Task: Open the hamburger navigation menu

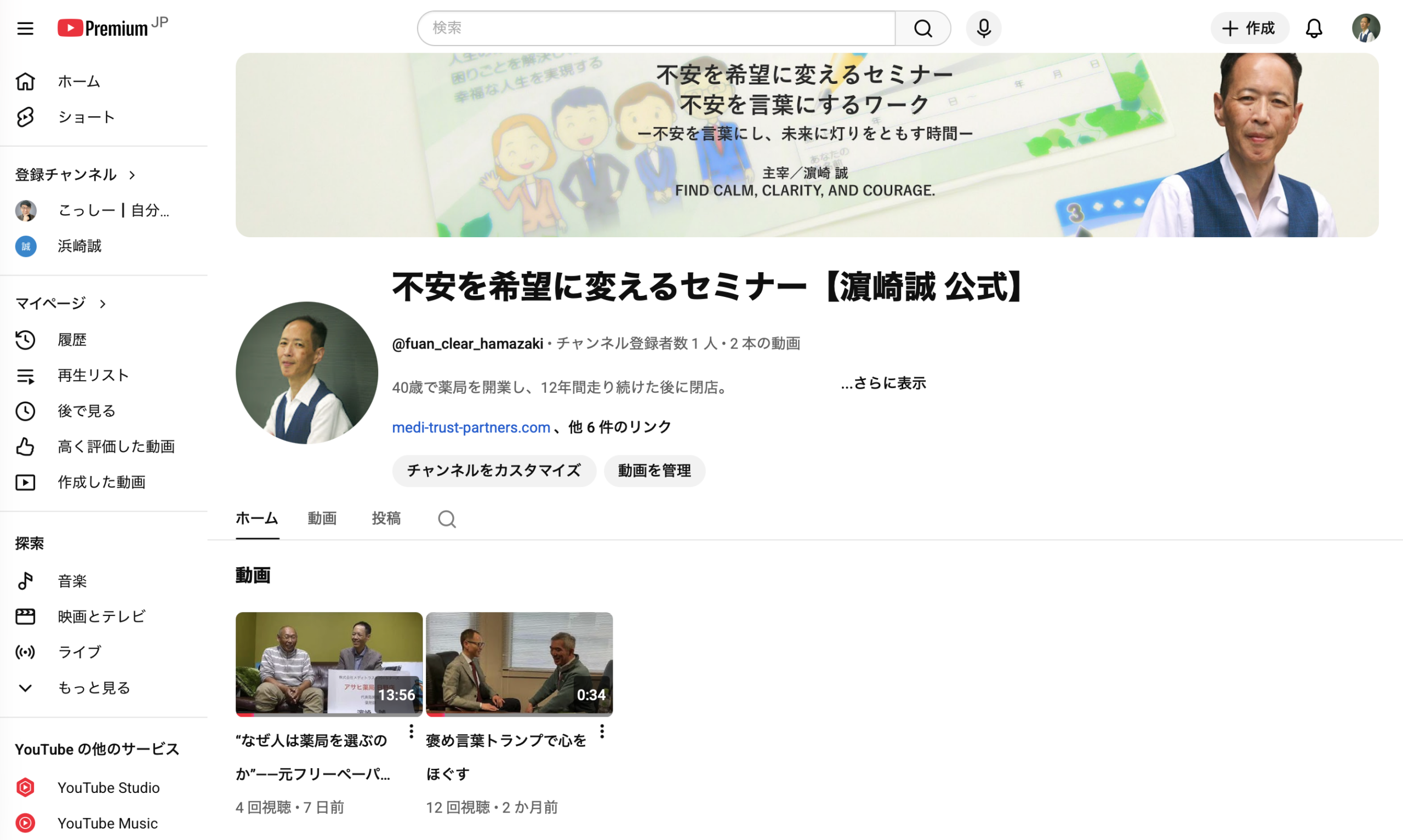Action: [25, 28]
